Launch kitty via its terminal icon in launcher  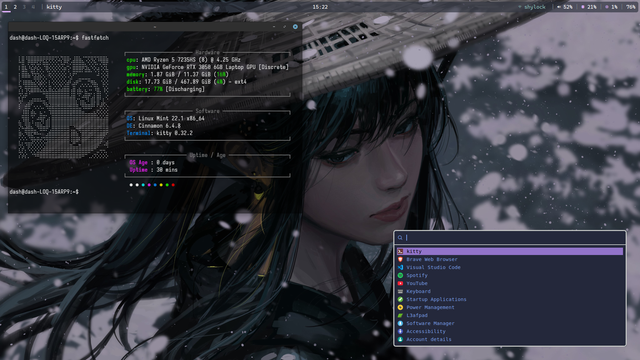point(400,251)
